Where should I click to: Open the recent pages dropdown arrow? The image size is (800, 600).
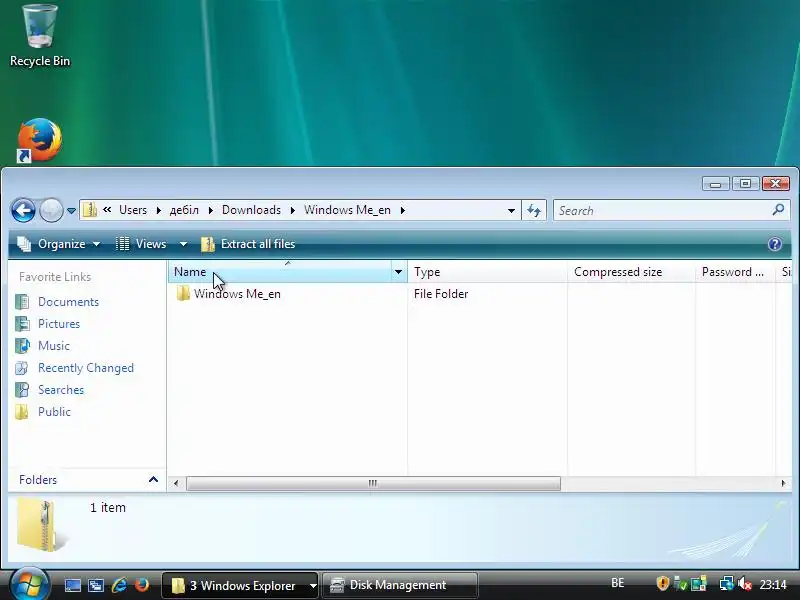point(71,210)
